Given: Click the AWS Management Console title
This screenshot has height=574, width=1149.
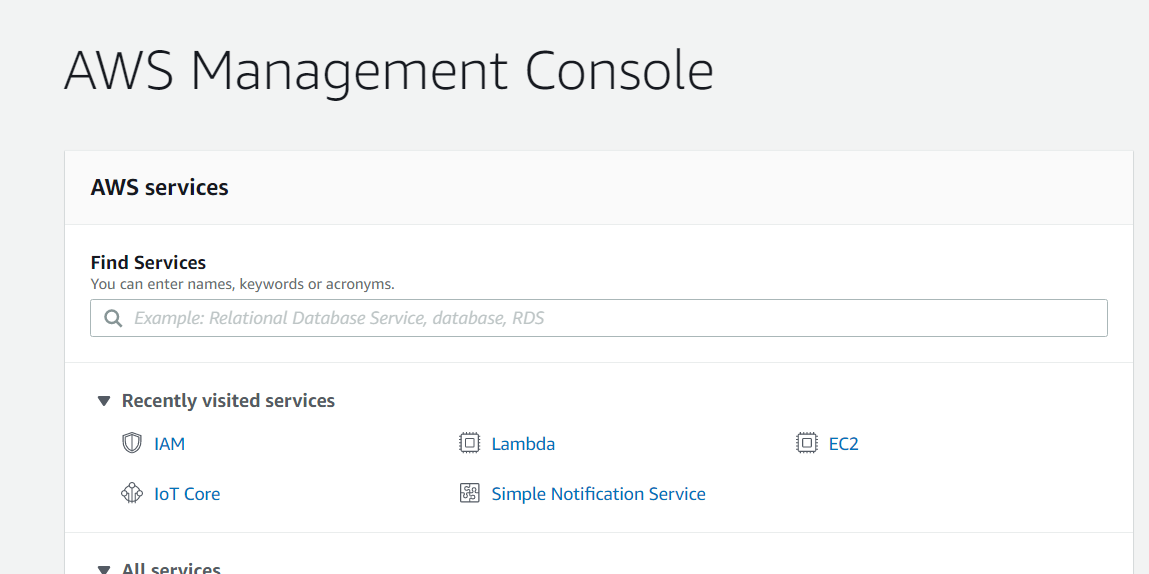Looking at the screenshot, I should pyautogui.click(x=388, y=71).
